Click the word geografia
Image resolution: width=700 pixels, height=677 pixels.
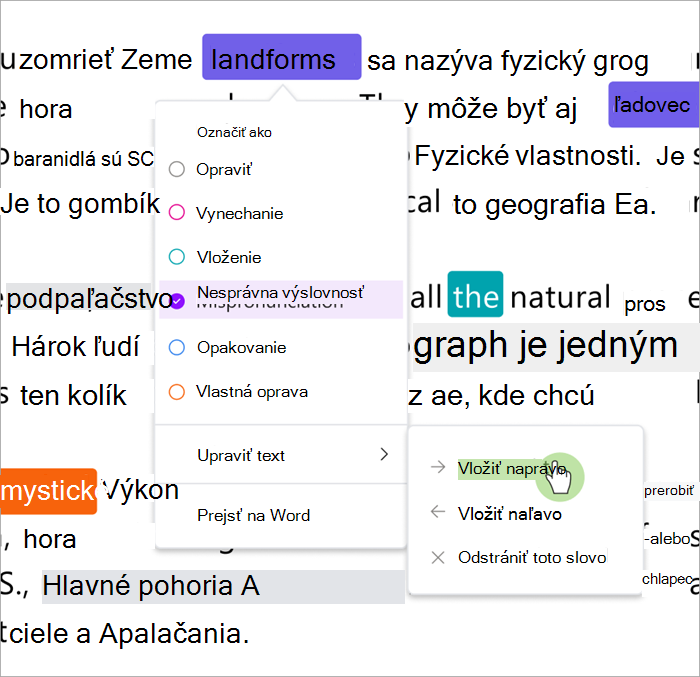tap(545, 205)
